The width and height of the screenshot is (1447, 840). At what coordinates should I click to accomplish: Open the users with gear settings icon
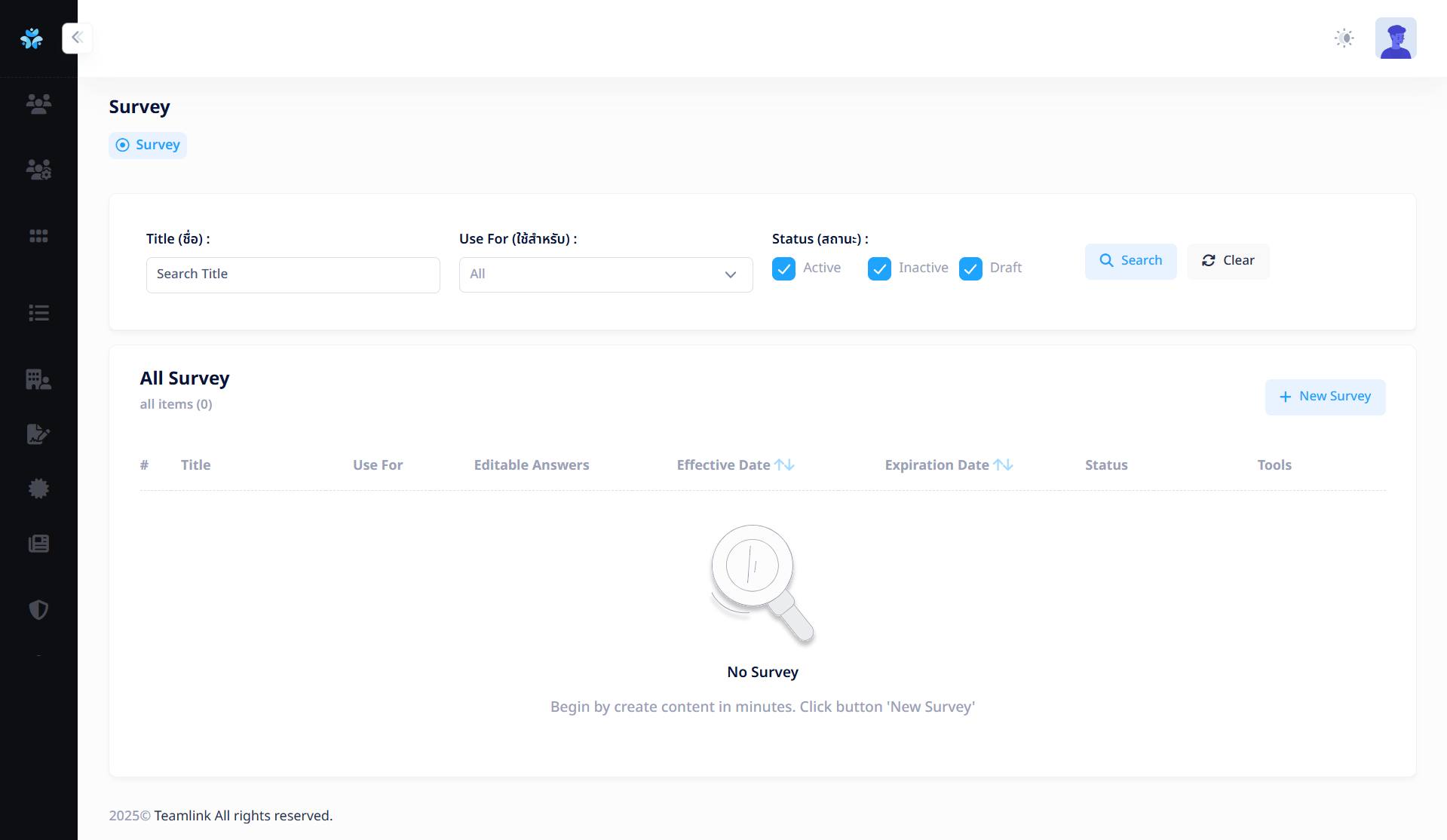click(38, 170)
